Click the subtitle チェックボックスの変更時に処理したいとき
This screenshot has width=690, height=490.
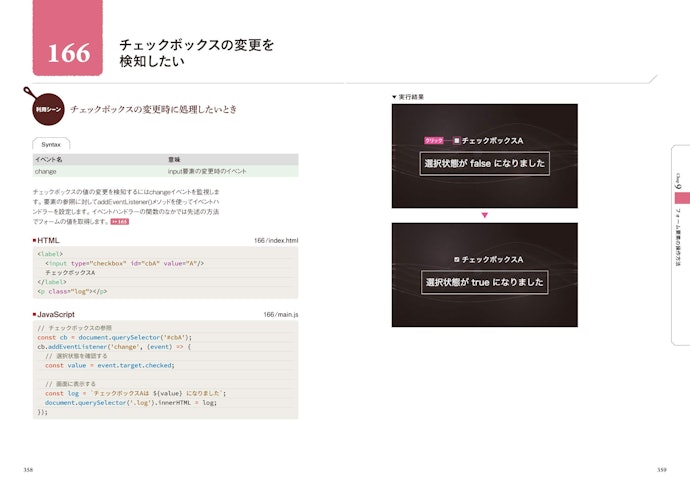coord(154,109)
